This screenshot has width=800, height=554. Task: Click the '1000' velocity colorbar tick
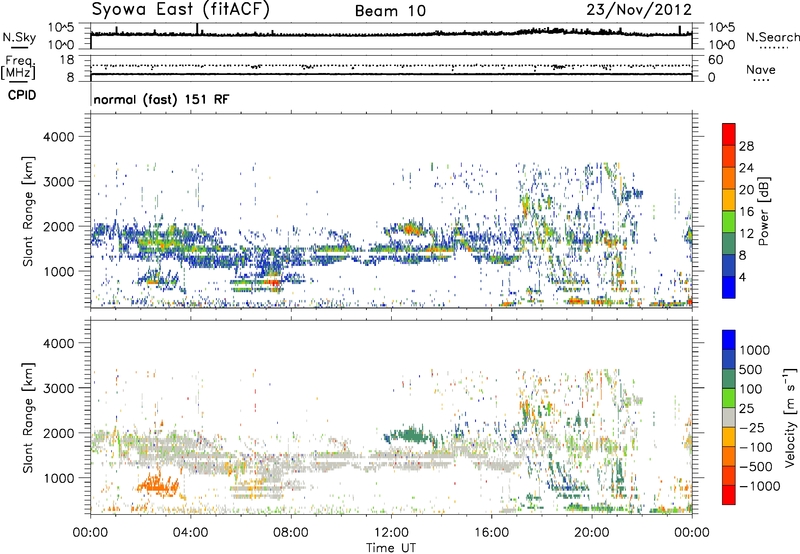(754, 350)
